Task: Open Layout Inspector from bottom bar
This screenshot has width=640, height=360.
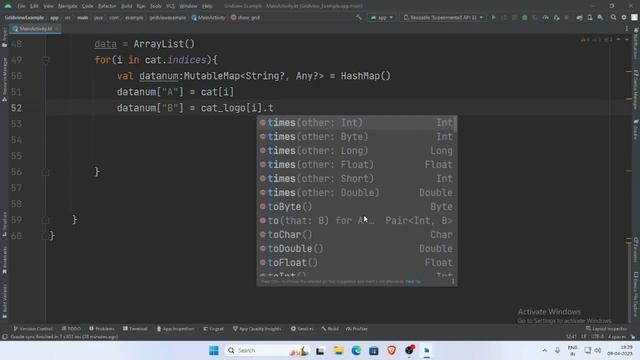Action: [606, 329]
